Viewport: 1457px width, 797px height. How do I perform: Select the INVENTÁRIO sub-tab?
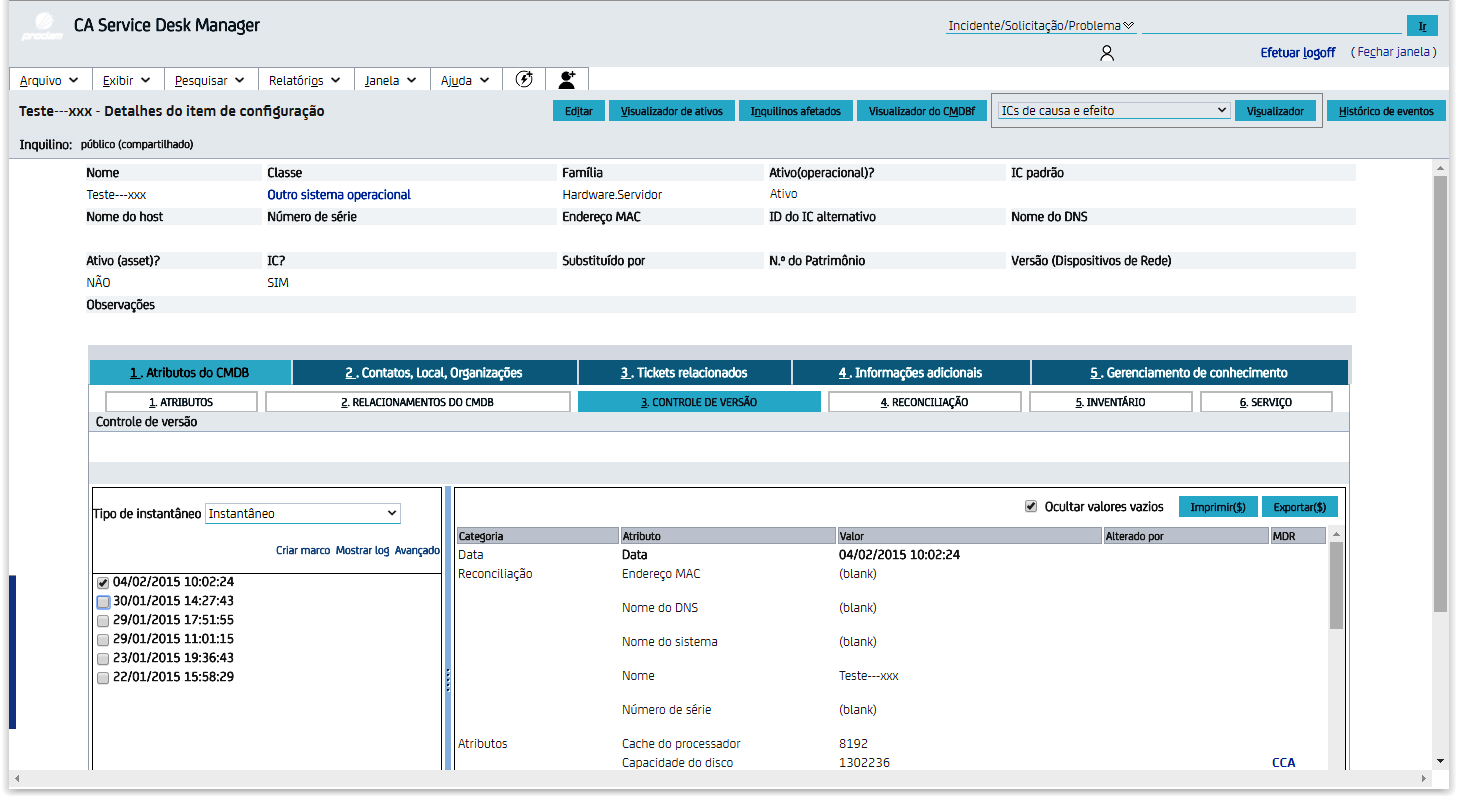pos(1111,402)
